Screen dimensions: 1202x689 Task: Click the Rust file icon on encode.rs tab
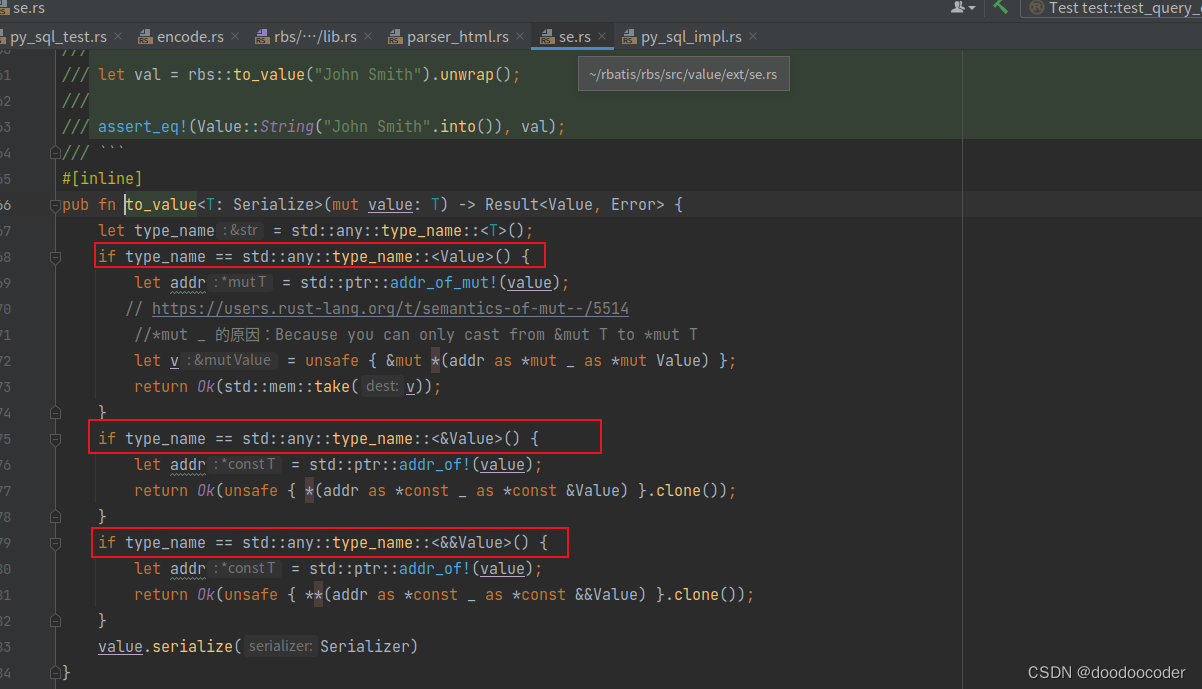click(143, 35)
